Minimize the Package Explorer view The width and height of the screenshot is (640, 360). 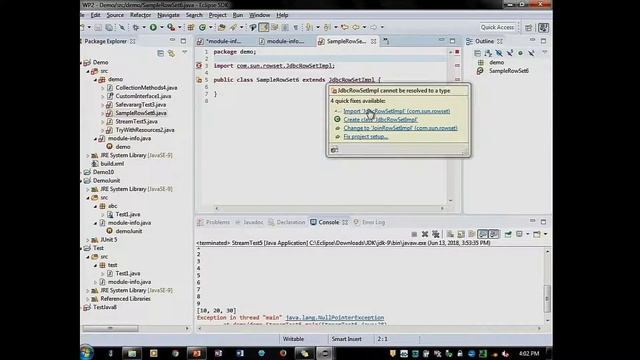[x=172, y=40]
